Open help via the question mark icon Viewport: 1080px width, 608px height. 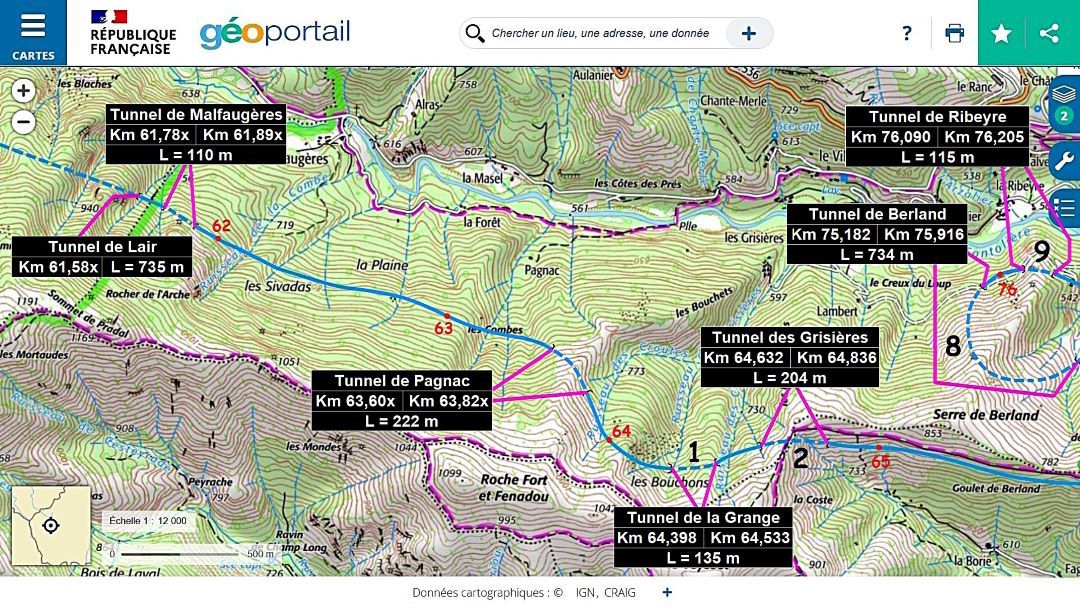[x=906, y=33]
